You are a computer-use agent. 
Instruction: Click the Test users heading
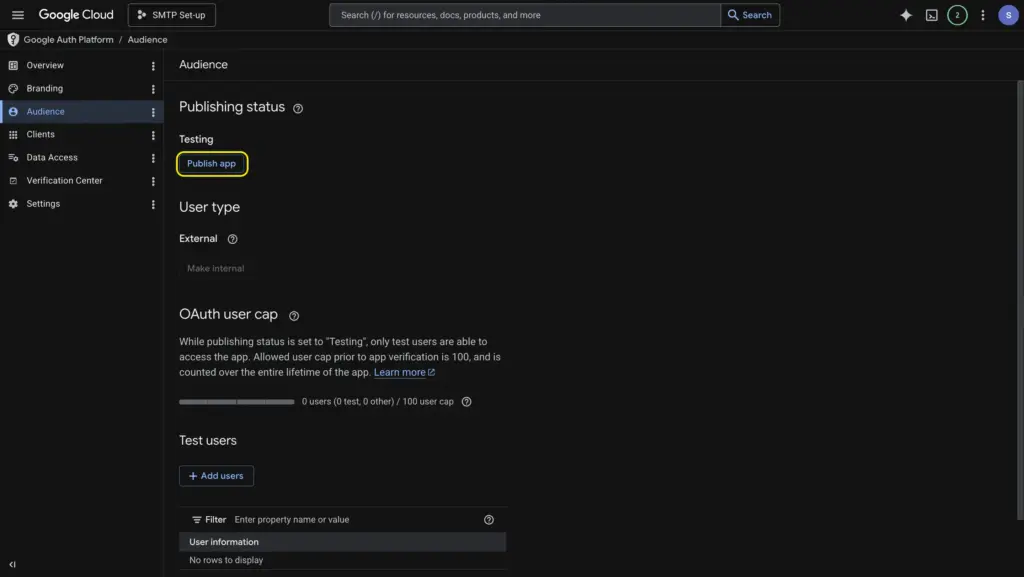click(208, 441)
